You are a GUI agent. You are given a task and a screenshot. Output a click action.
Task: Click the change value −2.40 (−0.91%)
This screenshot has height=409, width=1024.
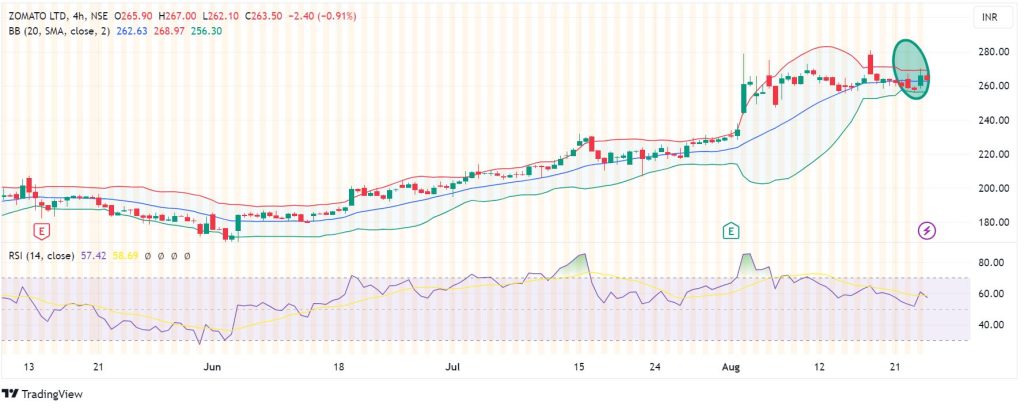321,16
